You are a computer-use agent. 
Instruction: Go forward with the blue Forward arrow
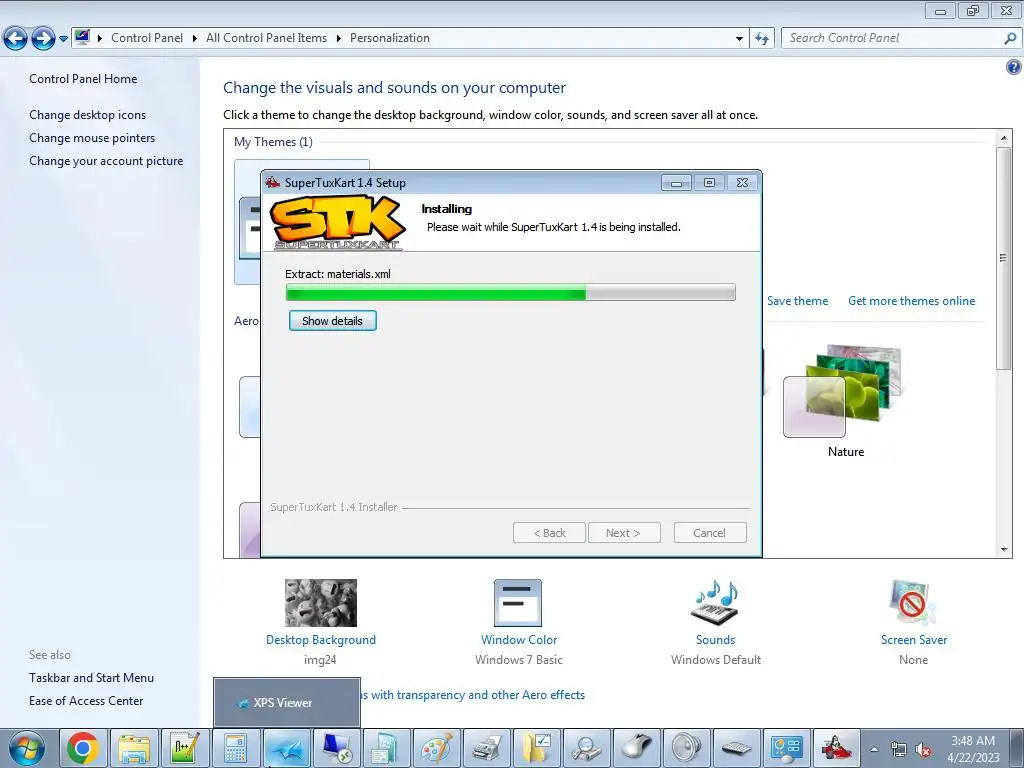[43, 39]
